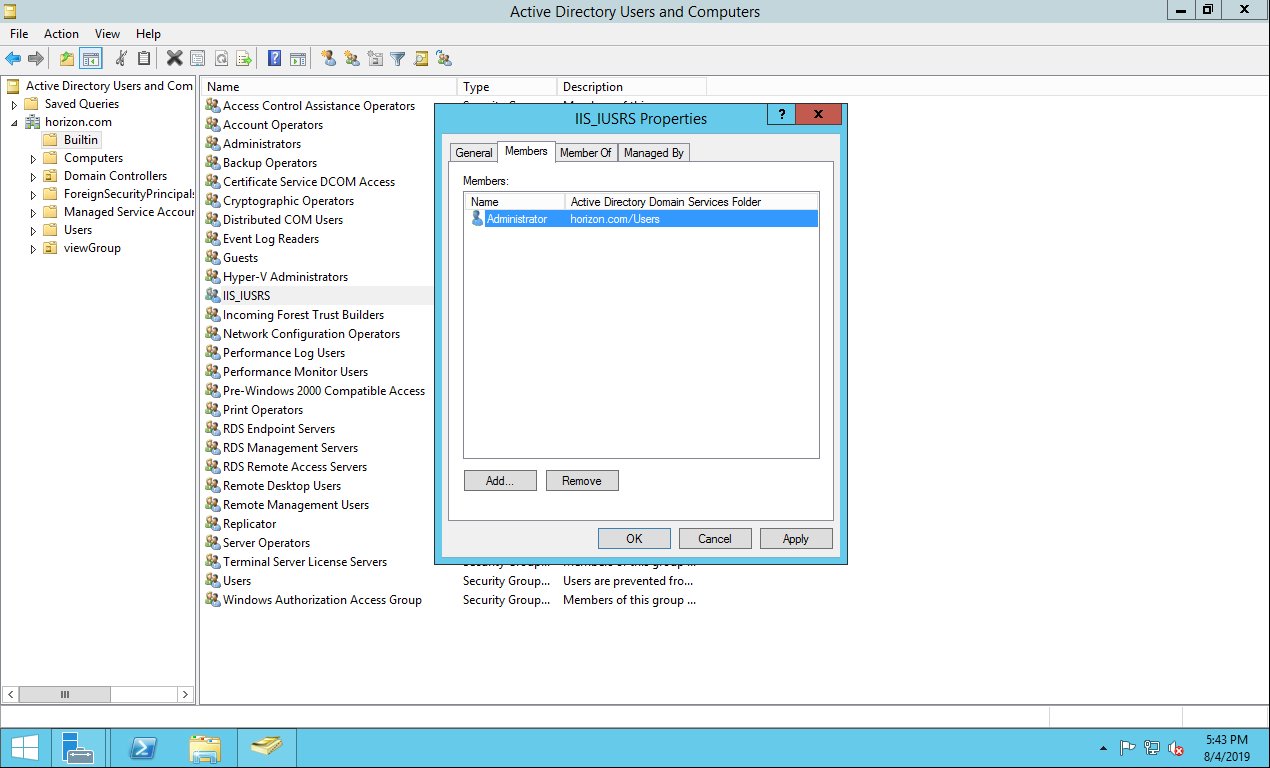Click the Back arrow in toolbar
Screen dimensions: 1270x768
13,59
